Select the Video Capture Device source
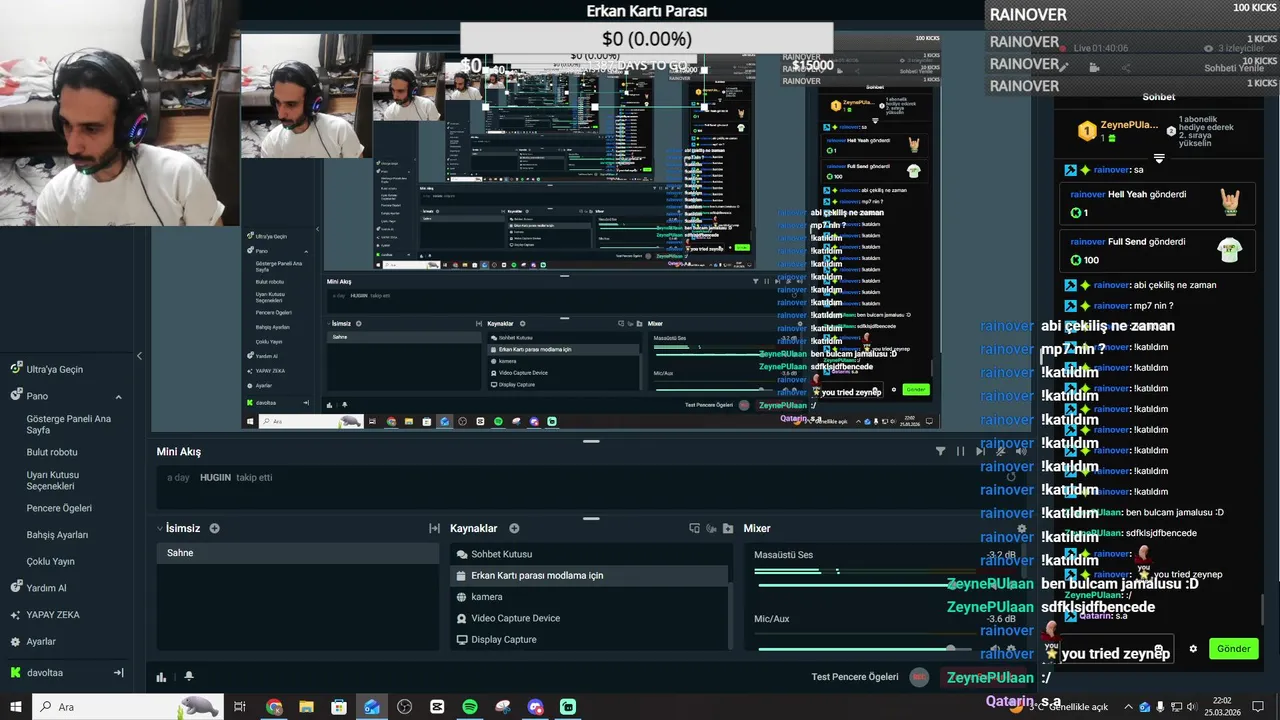The width and height of the screenshot is (1280, 720). [589, 618]
